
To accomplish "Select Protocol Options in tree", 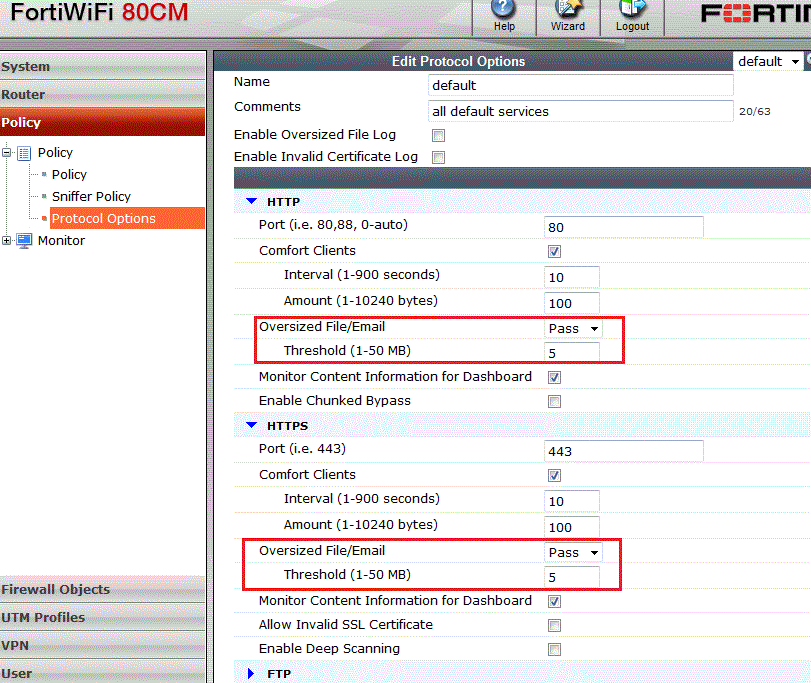I will pyautogui.click(x=127, y=218).
